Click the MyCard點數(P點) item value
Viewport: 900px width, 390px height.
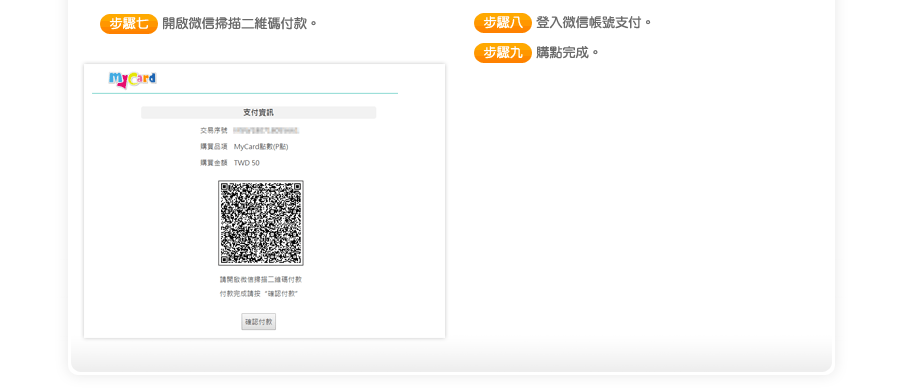(x=261, y=147)
